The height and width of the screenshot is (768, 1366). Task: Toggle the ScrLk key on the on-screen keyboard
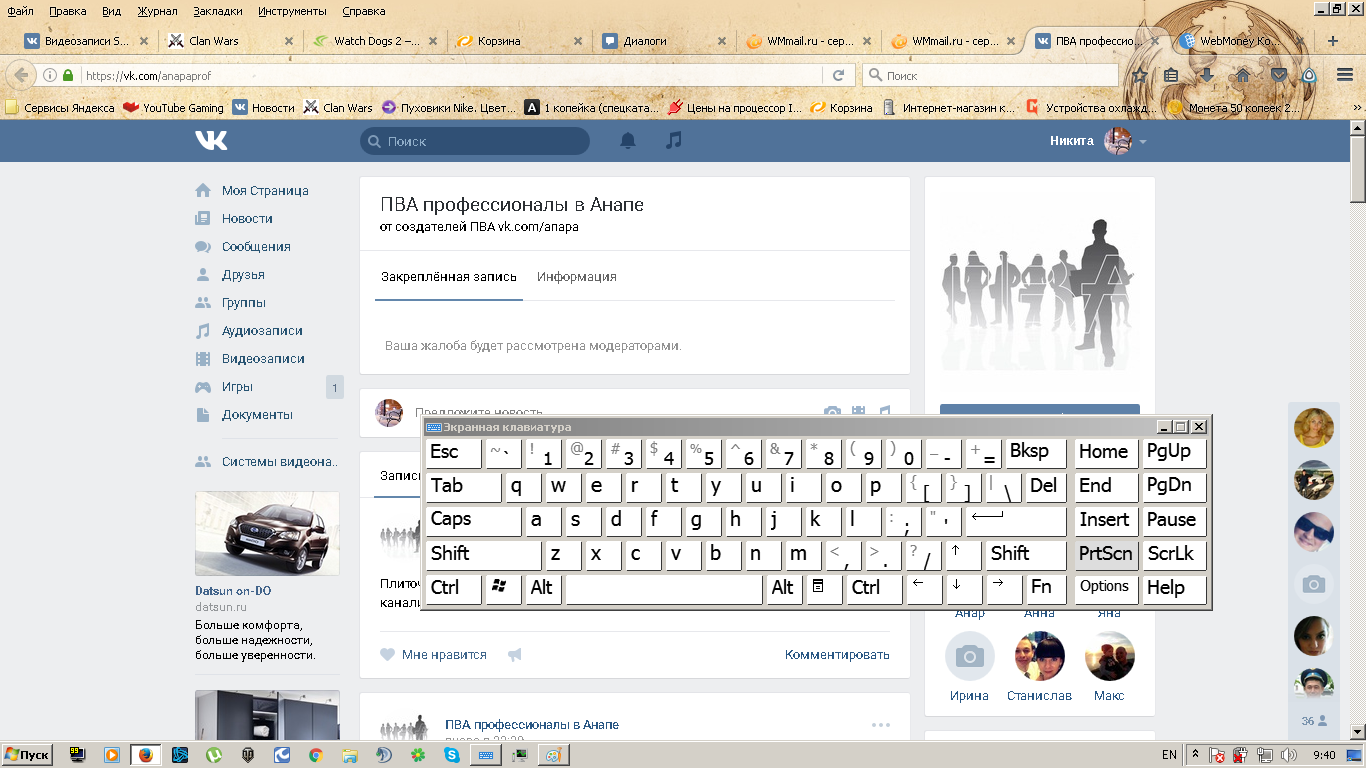point(1173,554)
